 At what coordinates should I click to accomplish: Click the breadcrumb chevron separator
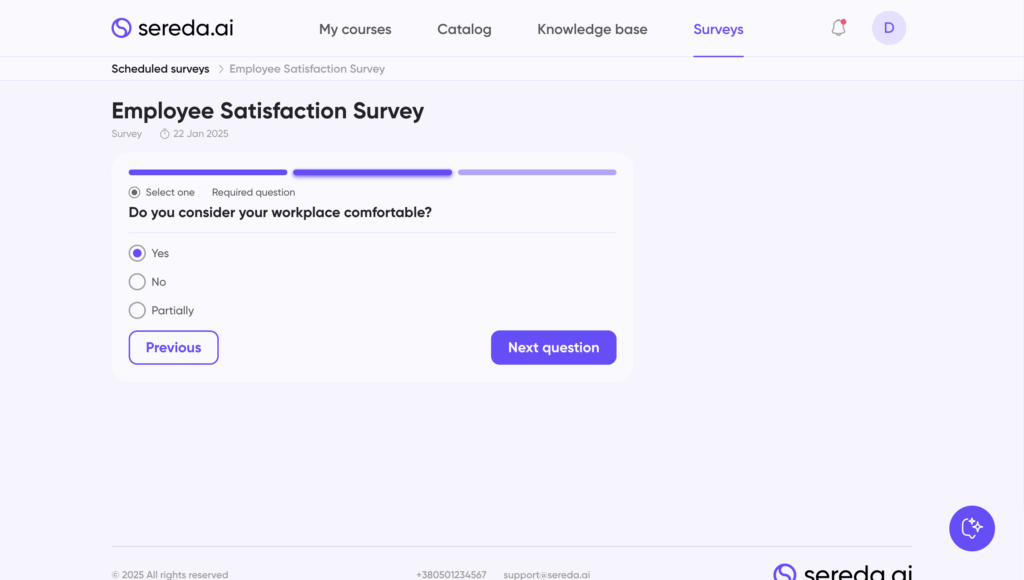tap(220, 69)
